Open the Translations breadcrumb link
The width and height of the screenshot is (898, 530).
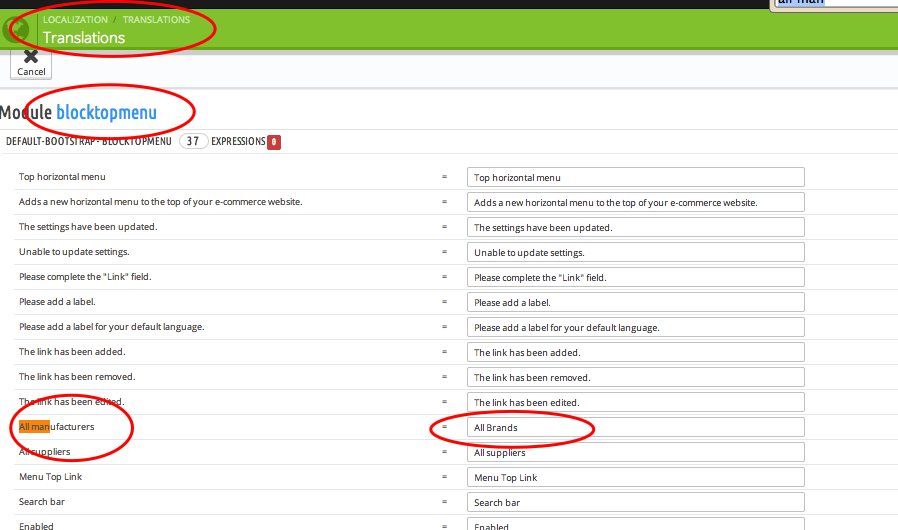coord(156,19)
